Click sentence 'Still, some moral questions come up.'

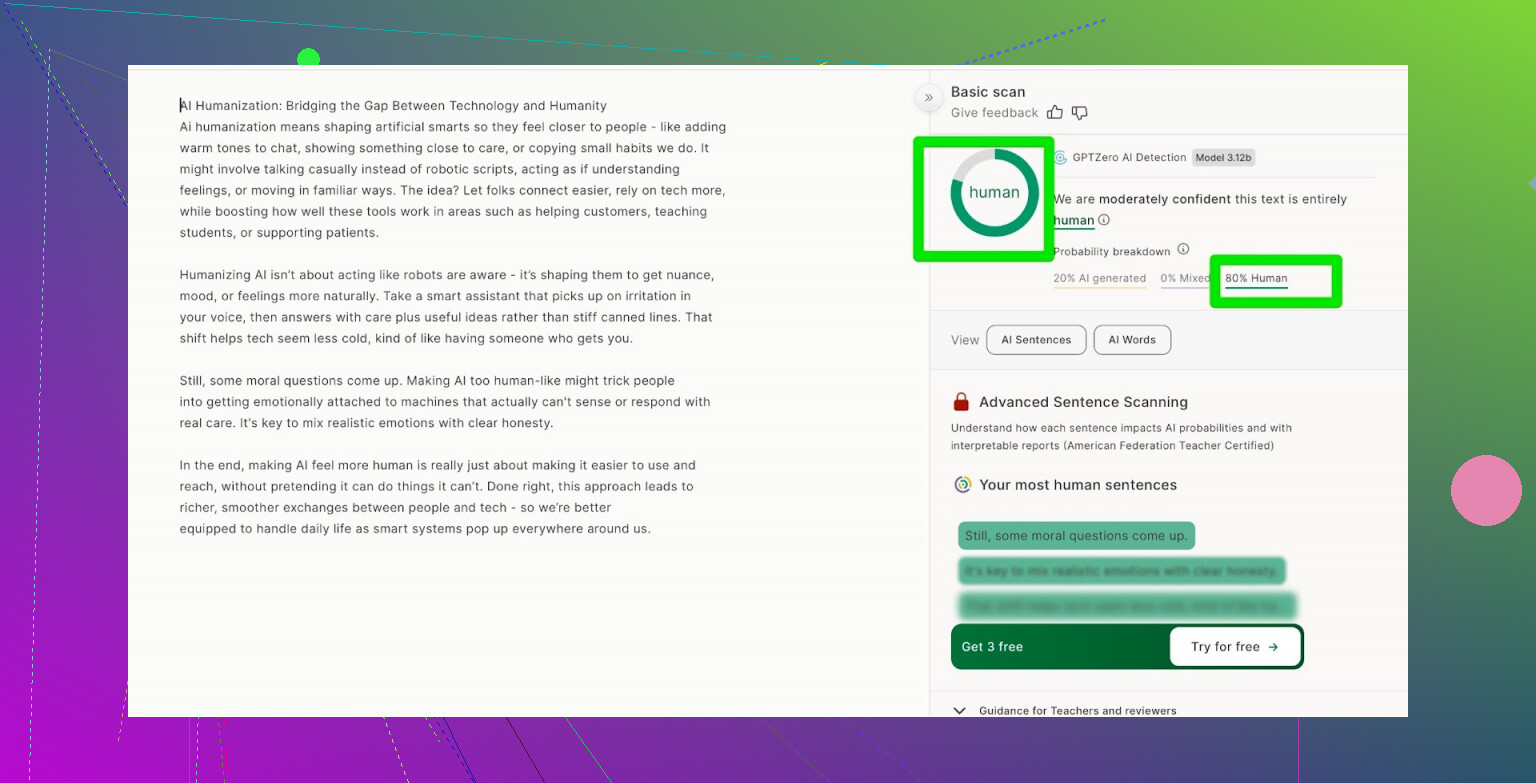(x=1076, y=536)
